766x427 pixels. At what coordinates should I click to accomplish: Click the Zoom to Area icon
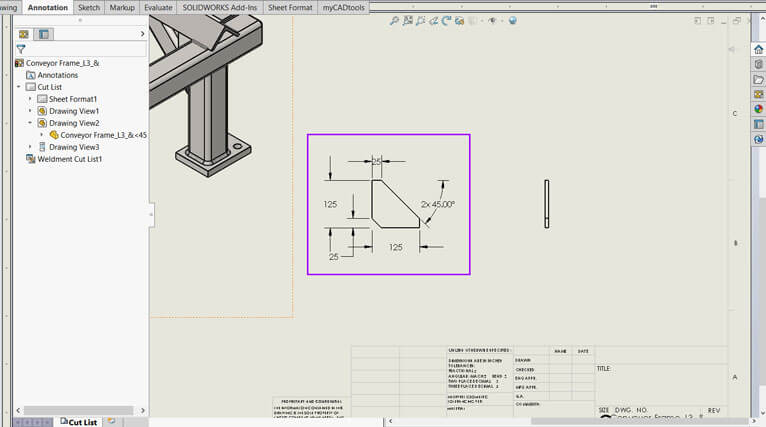[407, 21]
